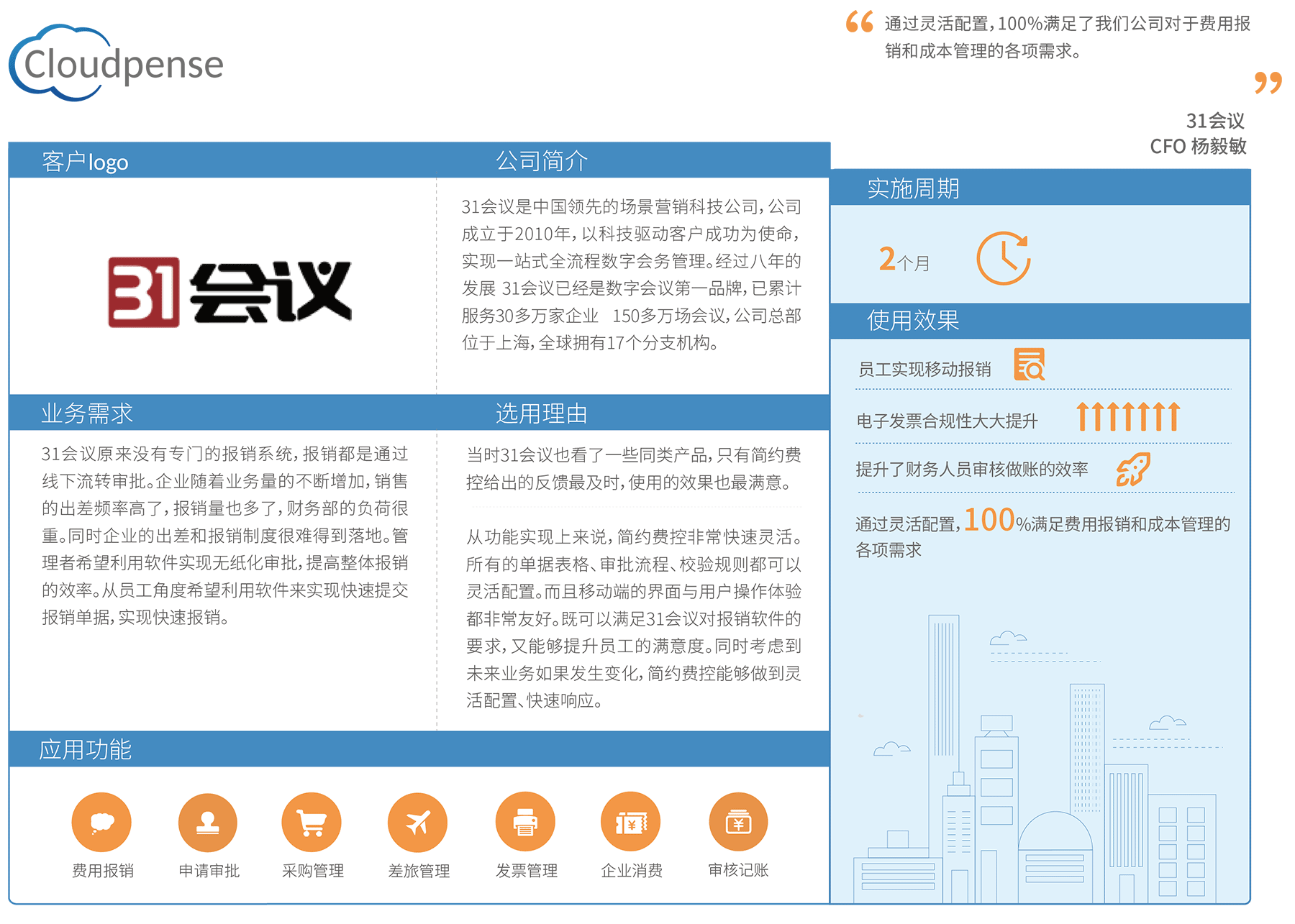Click the 实施周期 section header

pos(913,188)
